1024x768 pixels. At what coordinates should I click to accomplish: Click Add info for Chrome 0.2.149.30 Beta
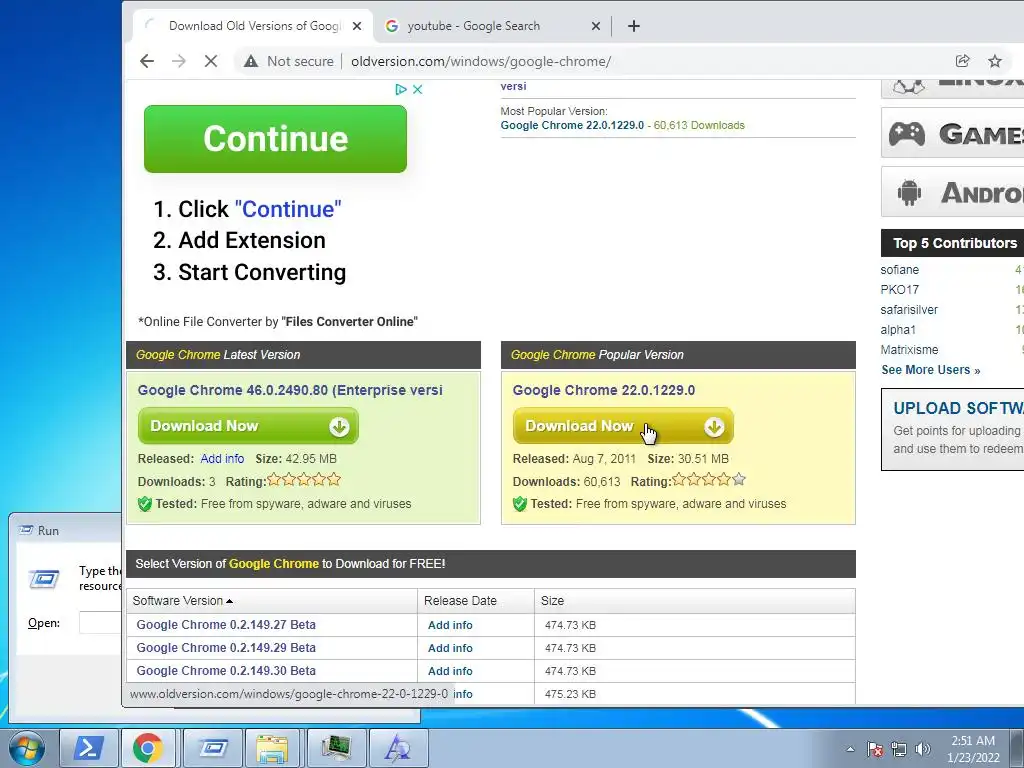450,671
